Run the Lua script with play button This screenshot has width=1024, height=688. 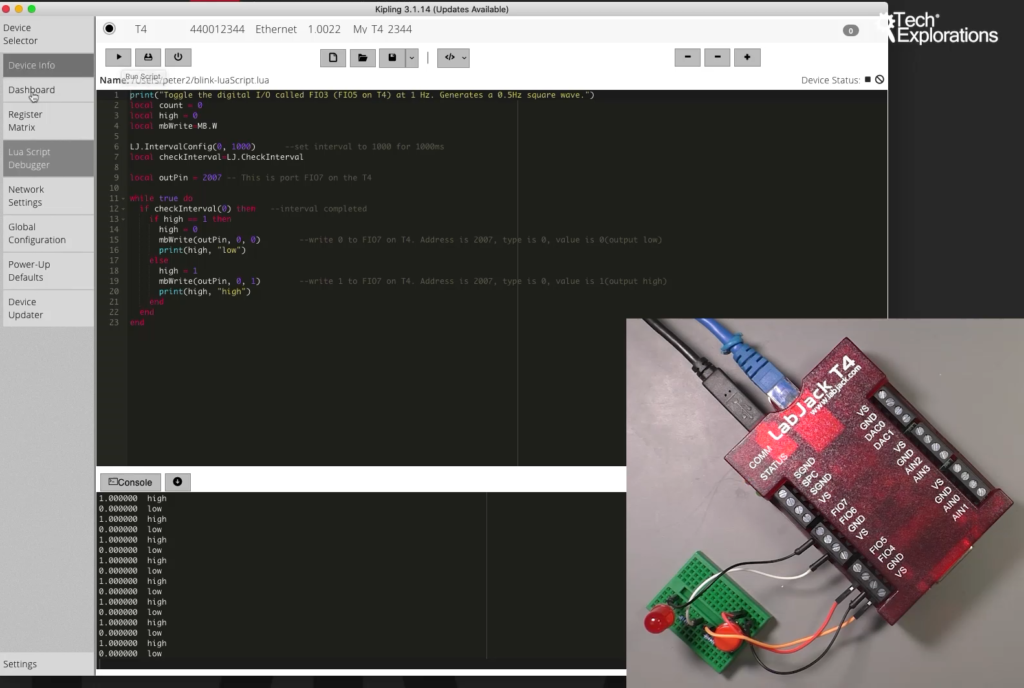coord(118,57)
